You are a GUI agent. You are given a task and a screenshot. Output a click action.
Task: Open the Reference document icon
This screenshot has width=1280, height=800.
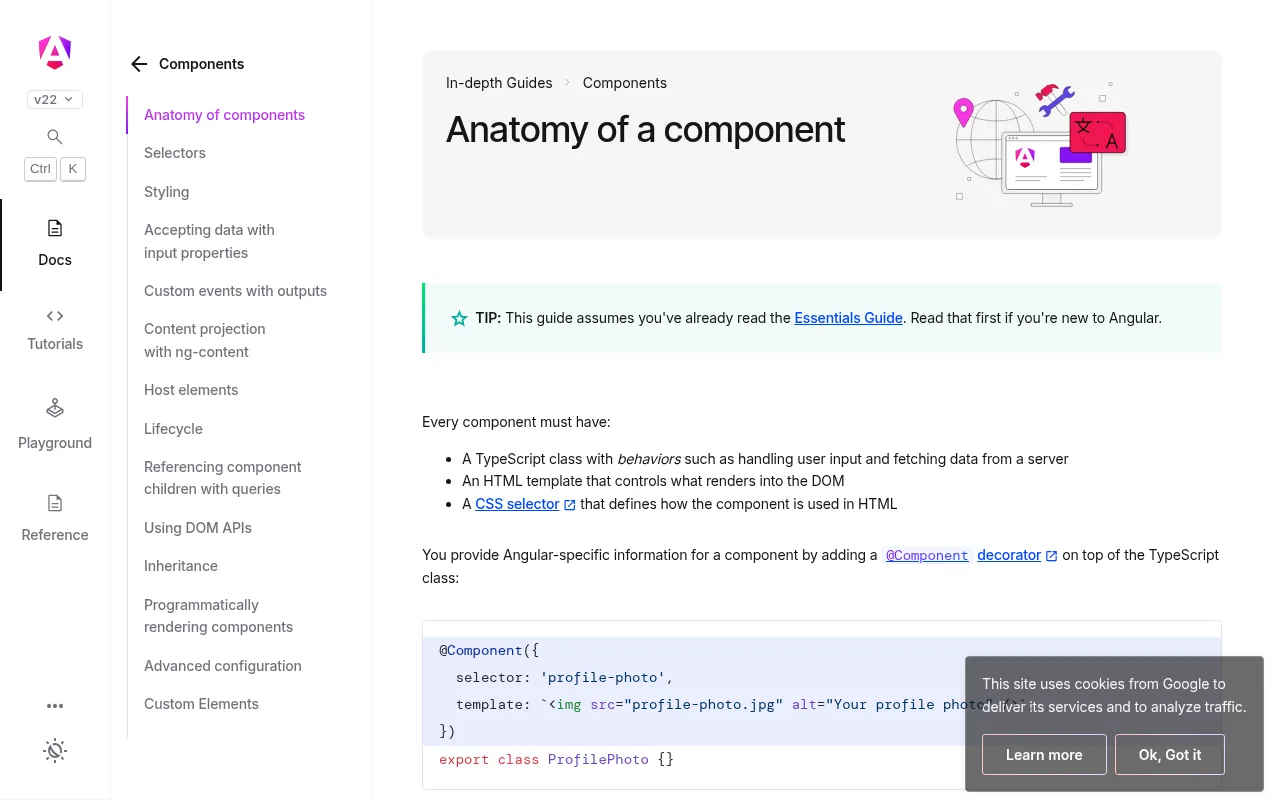coord(55,503)
